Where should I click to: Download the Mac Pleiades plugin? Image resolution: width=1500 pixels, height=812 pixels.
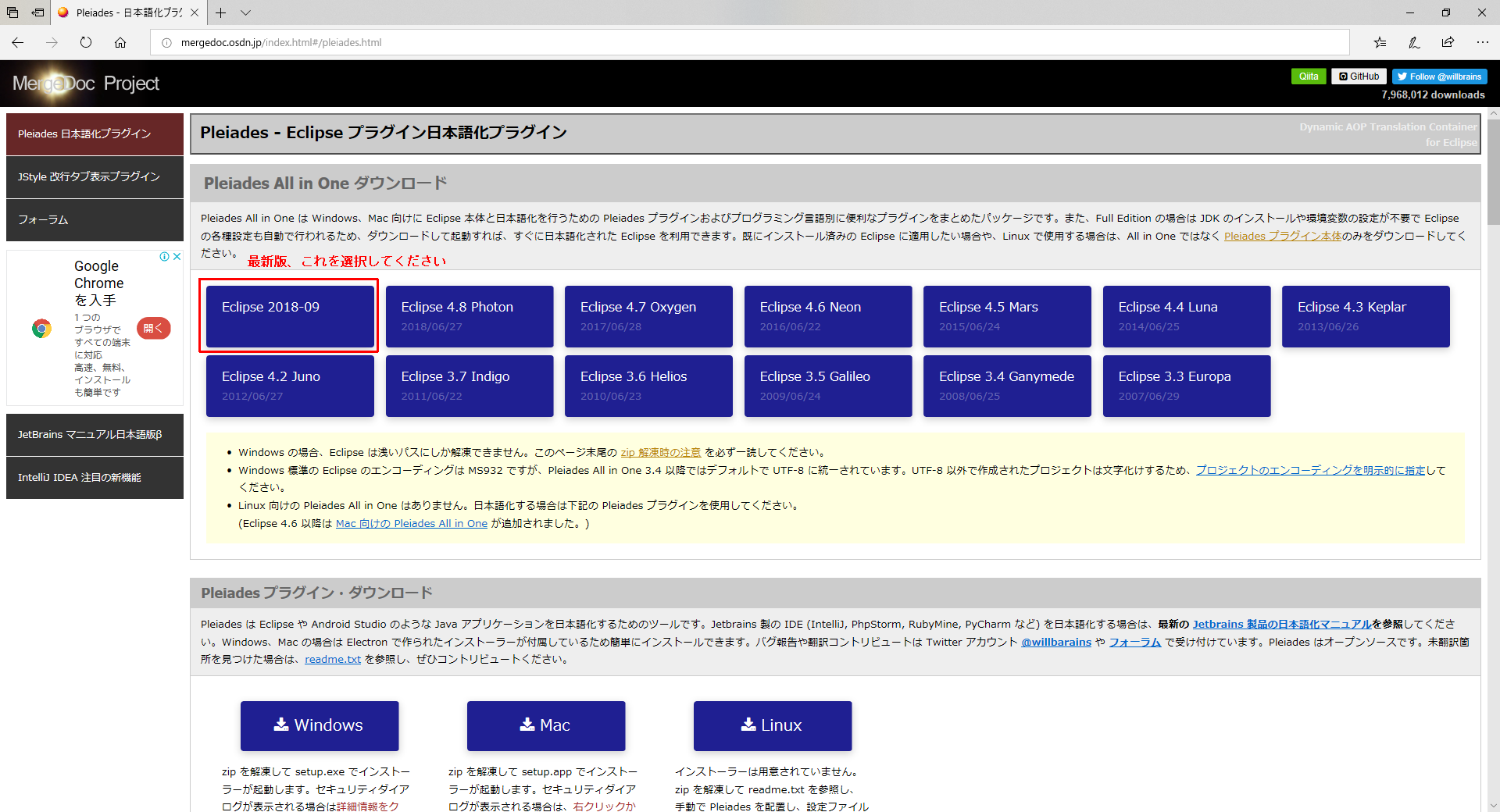[x=546, y=725]
